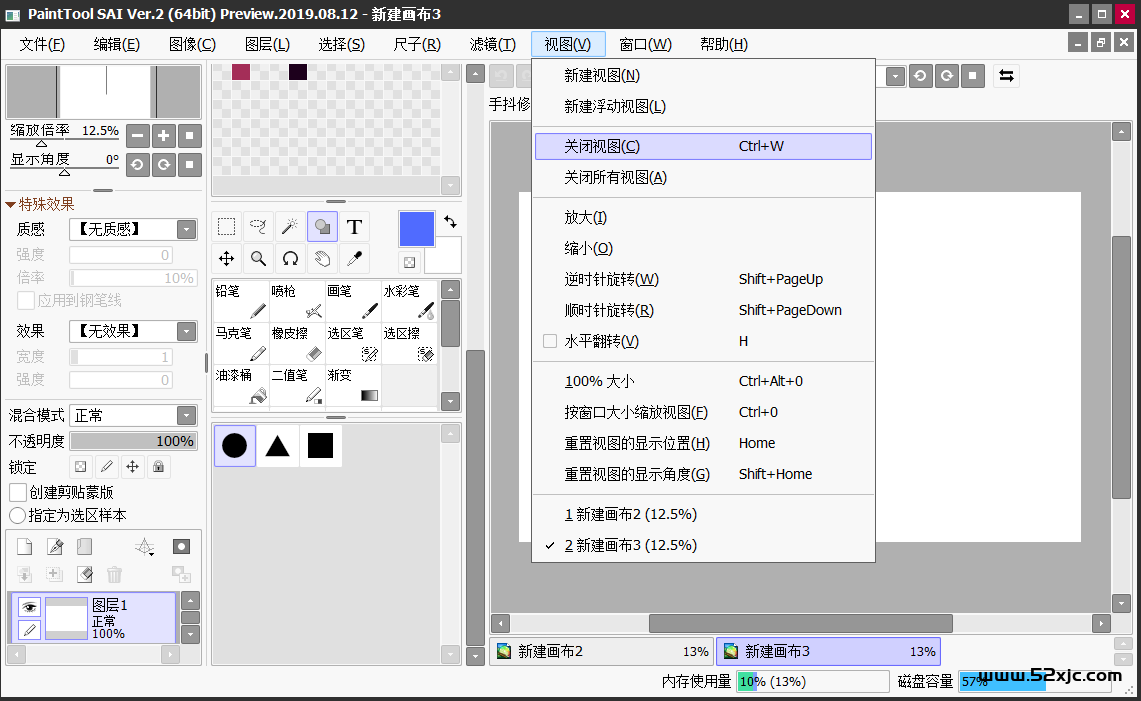Switch to the 新建画布2 canvas tab
Screen dimensions: 1141x701
tap(601, 651)
